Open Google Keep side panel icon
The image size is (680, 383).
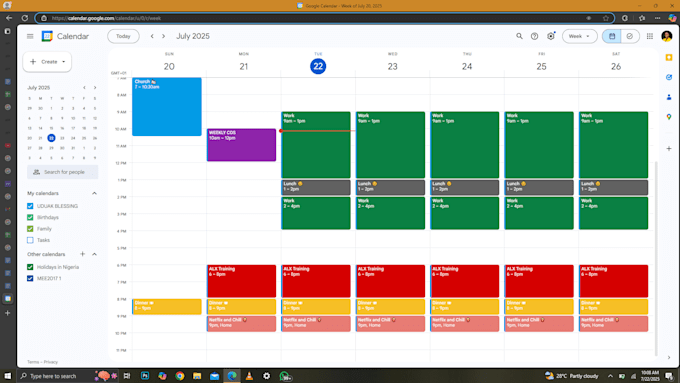tap(669, 58)
